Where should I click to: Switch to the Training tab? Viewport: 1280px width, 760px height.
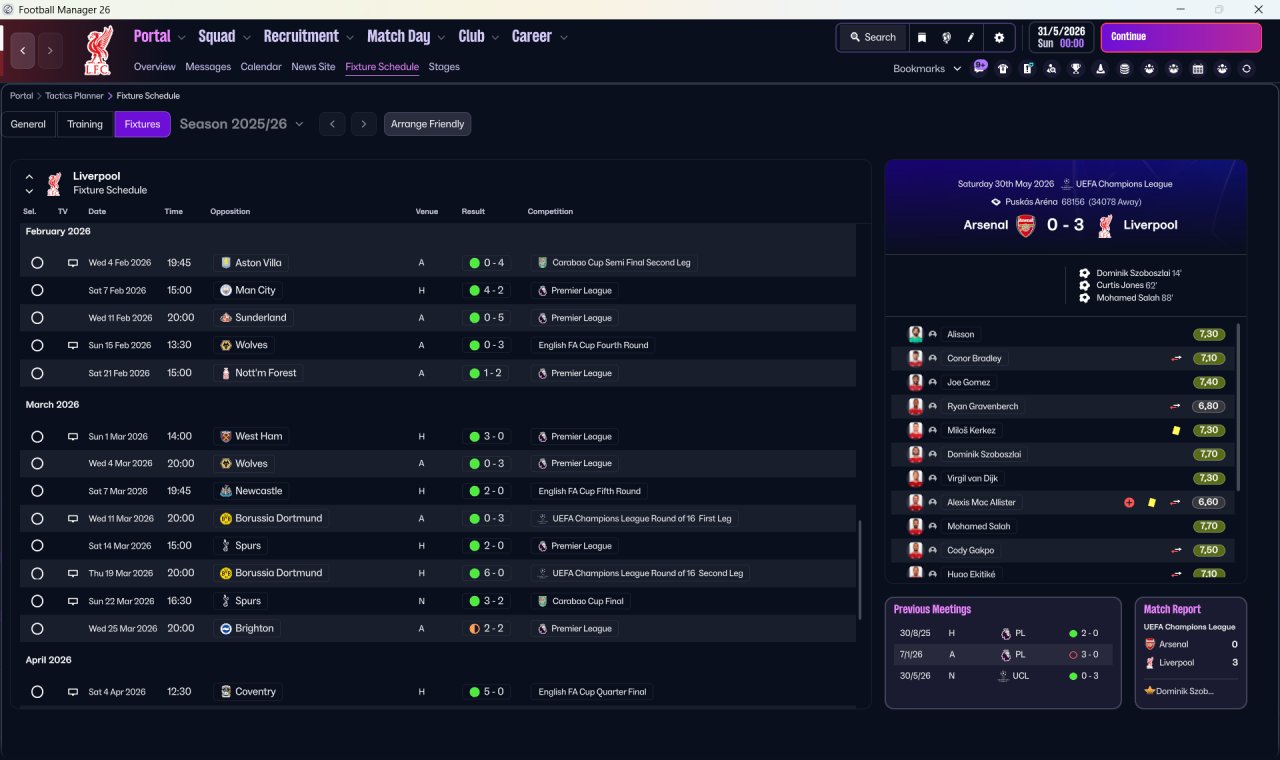tap(85, 124)
